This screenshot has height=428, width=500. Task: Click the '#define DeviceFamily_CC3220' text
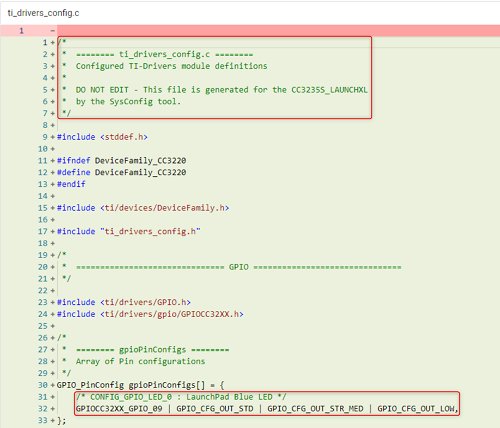(x=122, y=172)
